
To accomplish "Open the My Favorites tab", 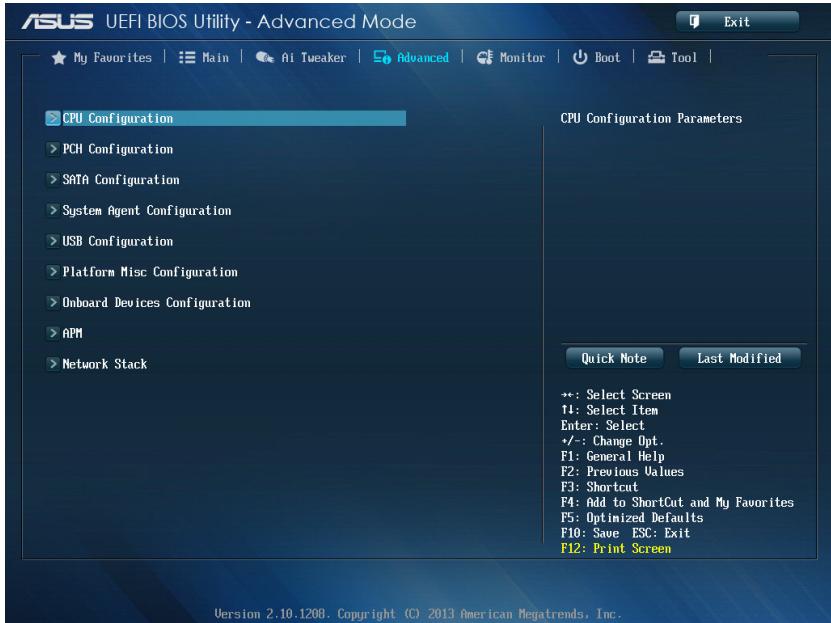I will click(x=102, y=57).
